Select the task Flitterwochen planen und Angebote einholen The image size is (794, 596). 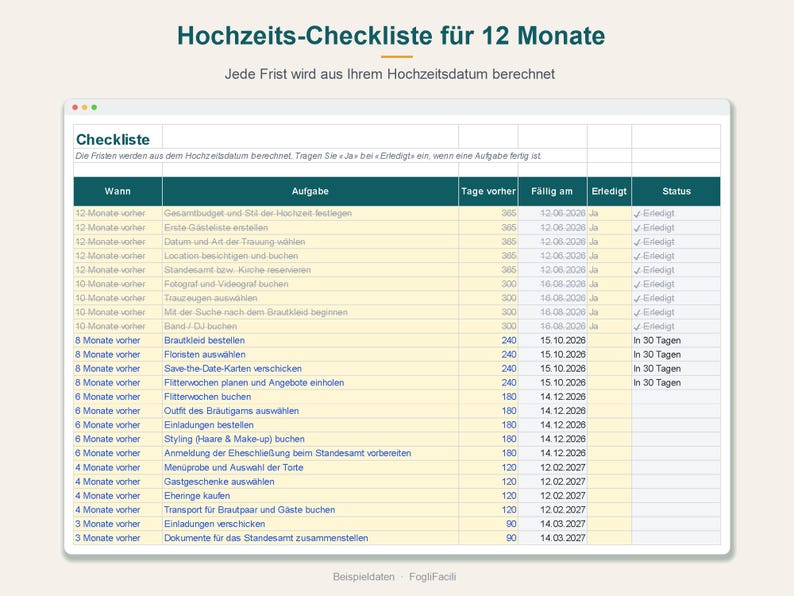(310, 383)
